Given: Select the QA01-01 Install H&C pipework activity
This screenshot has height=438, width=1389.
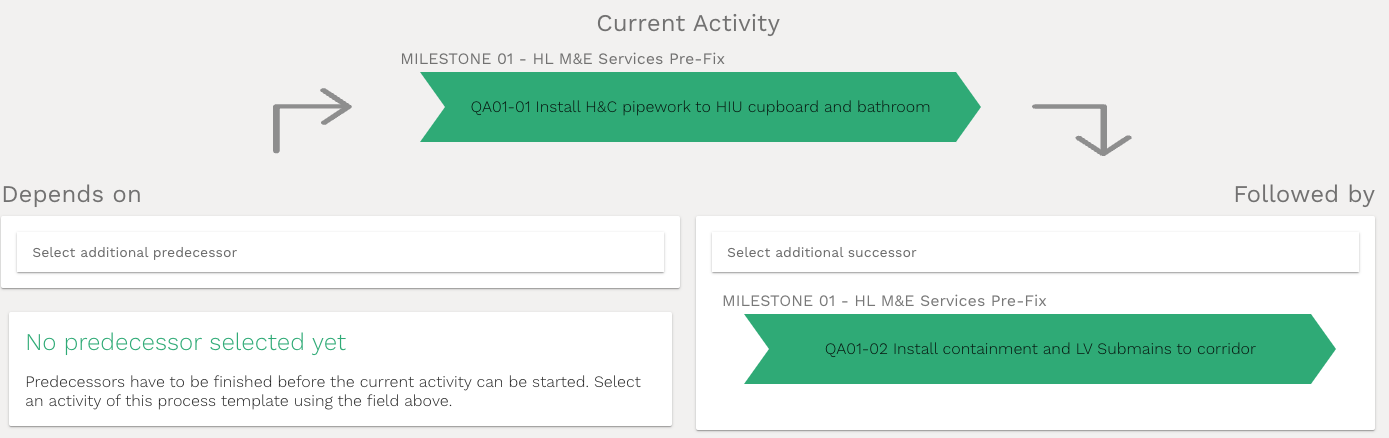Looking at the screenshot, I should (700, 107).
